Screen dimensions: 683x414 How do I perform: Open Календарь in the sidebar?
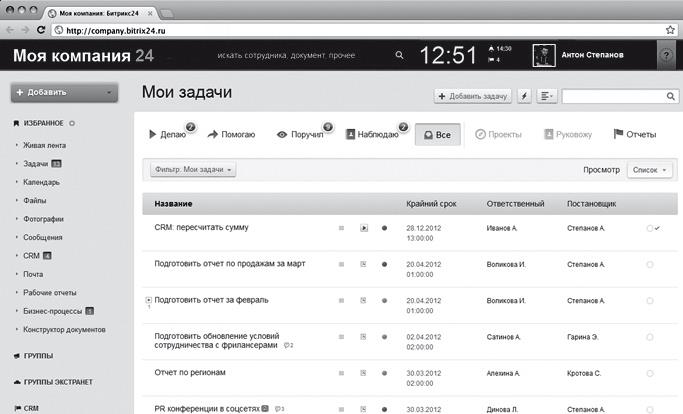point(41,182)
